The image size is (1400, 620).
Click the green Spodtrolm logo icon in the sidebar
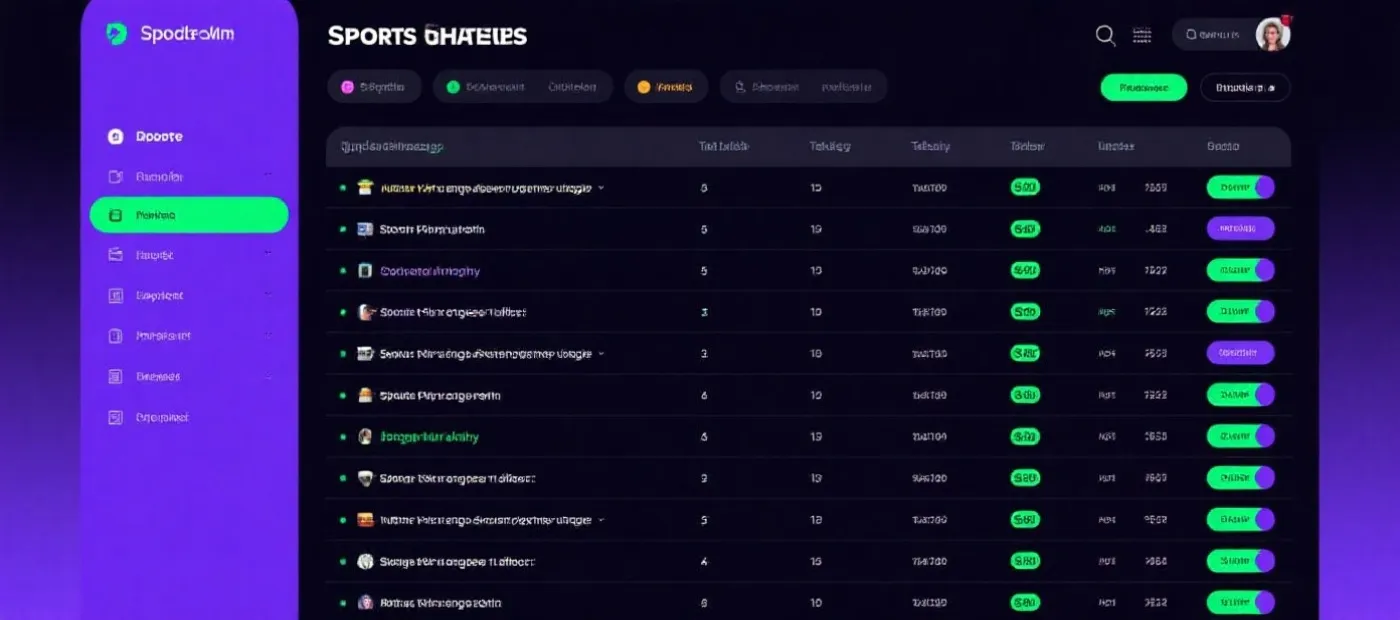(x=117, y=34)
